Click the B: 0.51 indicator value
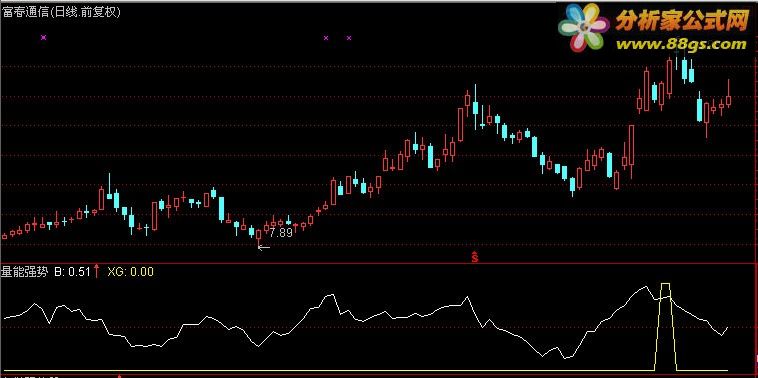Viewport: 758px width, 378px height. click(73, 272)
